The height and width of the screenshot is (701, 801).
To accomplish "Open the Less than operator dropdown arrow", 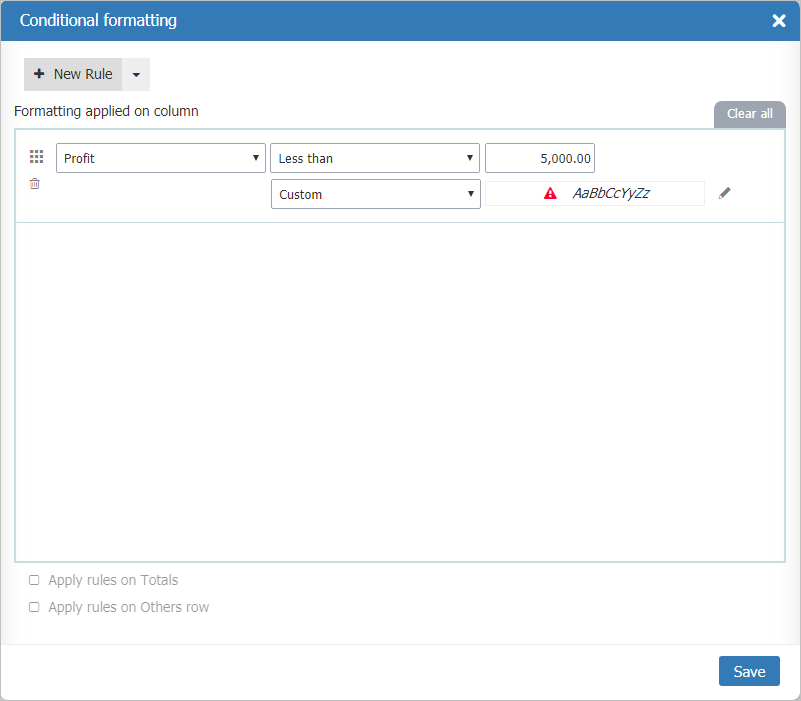I will pos(469,157).
